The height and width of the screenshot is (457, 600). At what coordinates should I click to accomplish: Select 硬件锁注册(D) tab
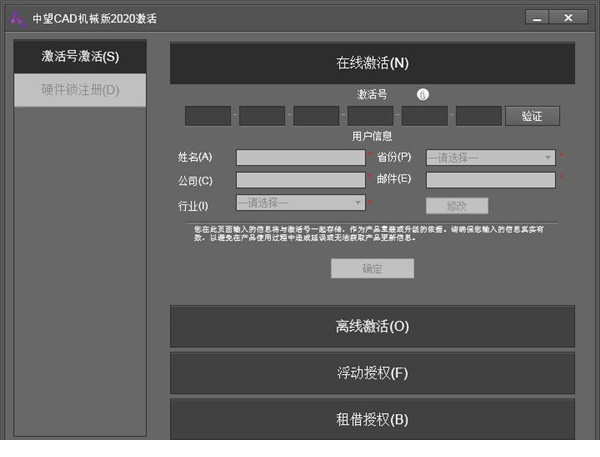pos(80,90)
